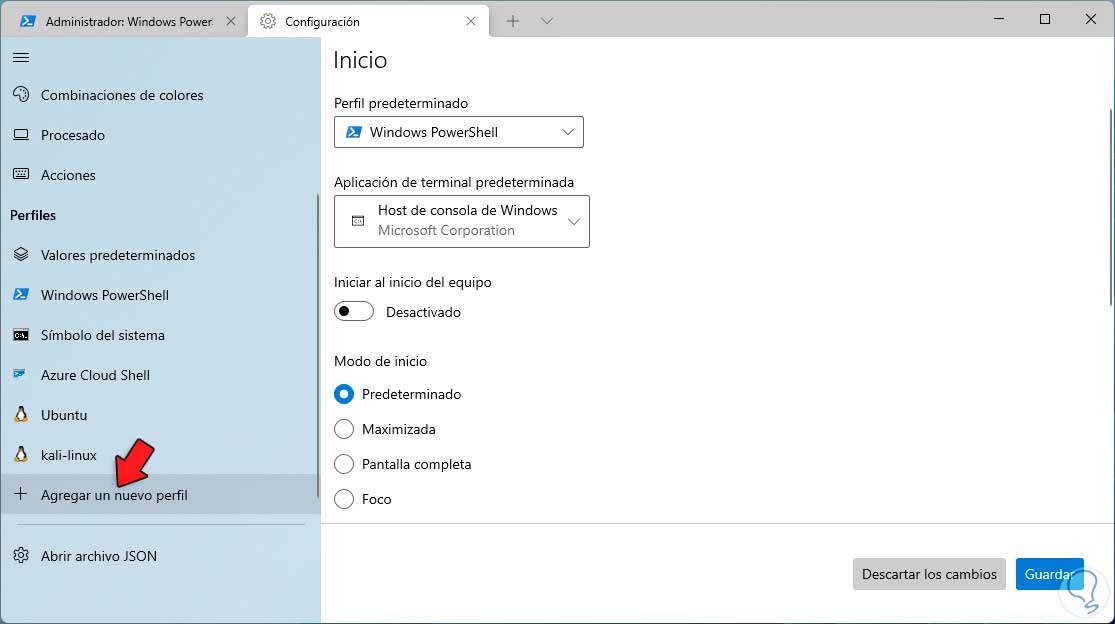The image size is (1115, 624).
Task: Select Maximizada launch mode
Action: 343,429
